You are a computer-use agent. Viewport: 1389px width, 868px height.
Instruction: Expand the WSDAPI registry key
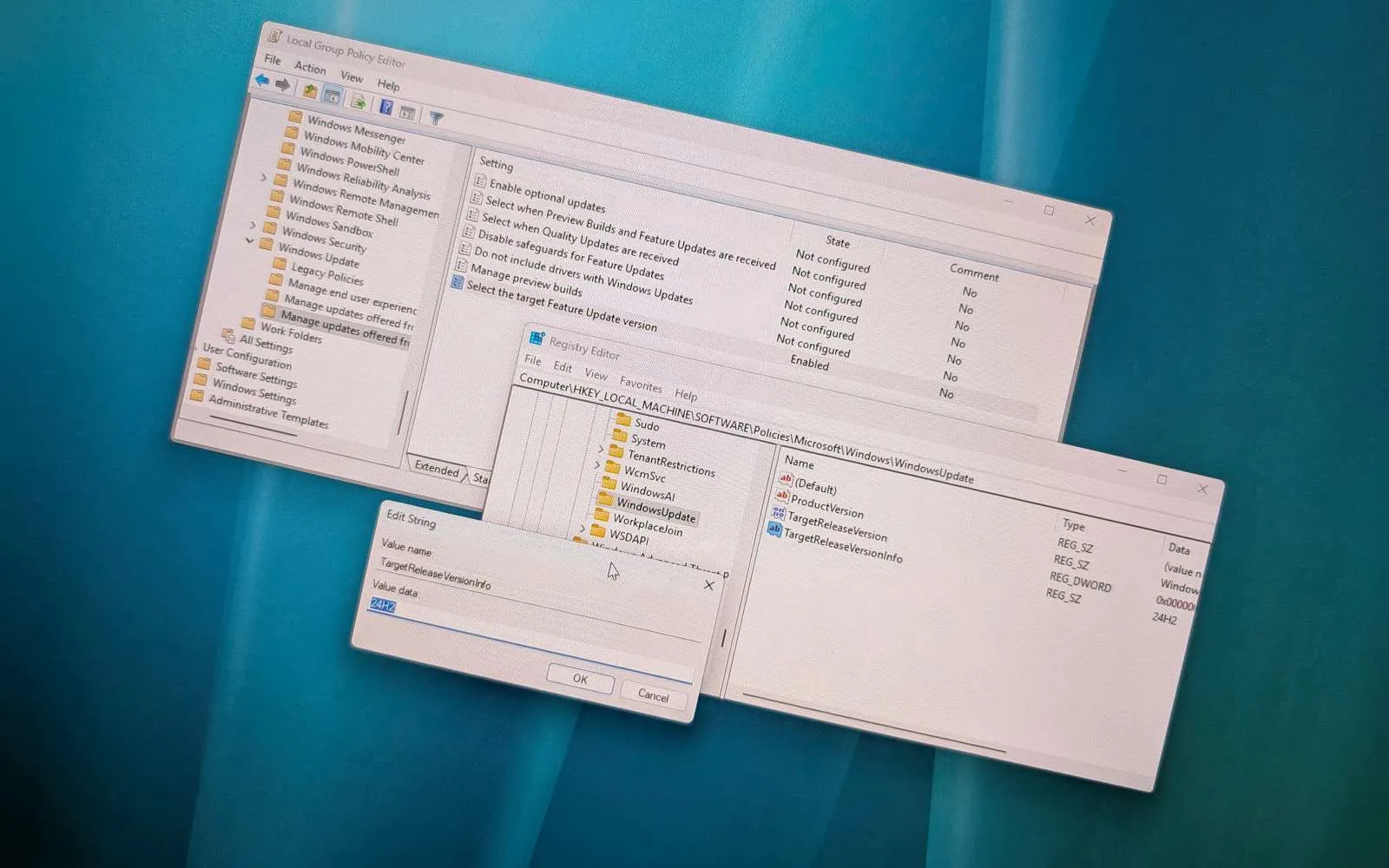click(583, 528)
